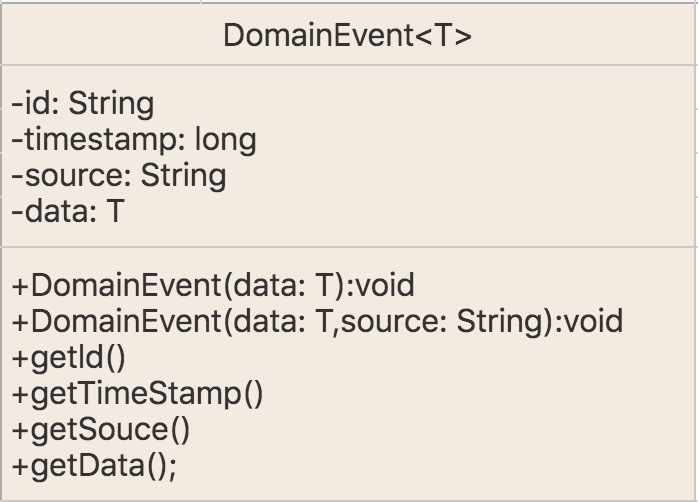698x502 pixels.
Task: Select the two-argument DomainEvent constructor with source: String
Action: point(317,322)
